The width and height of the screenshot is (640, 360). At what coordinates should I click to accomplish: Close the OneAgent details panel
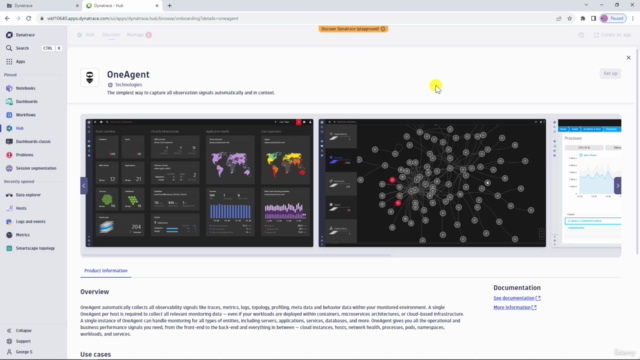(x=629, y=58)
